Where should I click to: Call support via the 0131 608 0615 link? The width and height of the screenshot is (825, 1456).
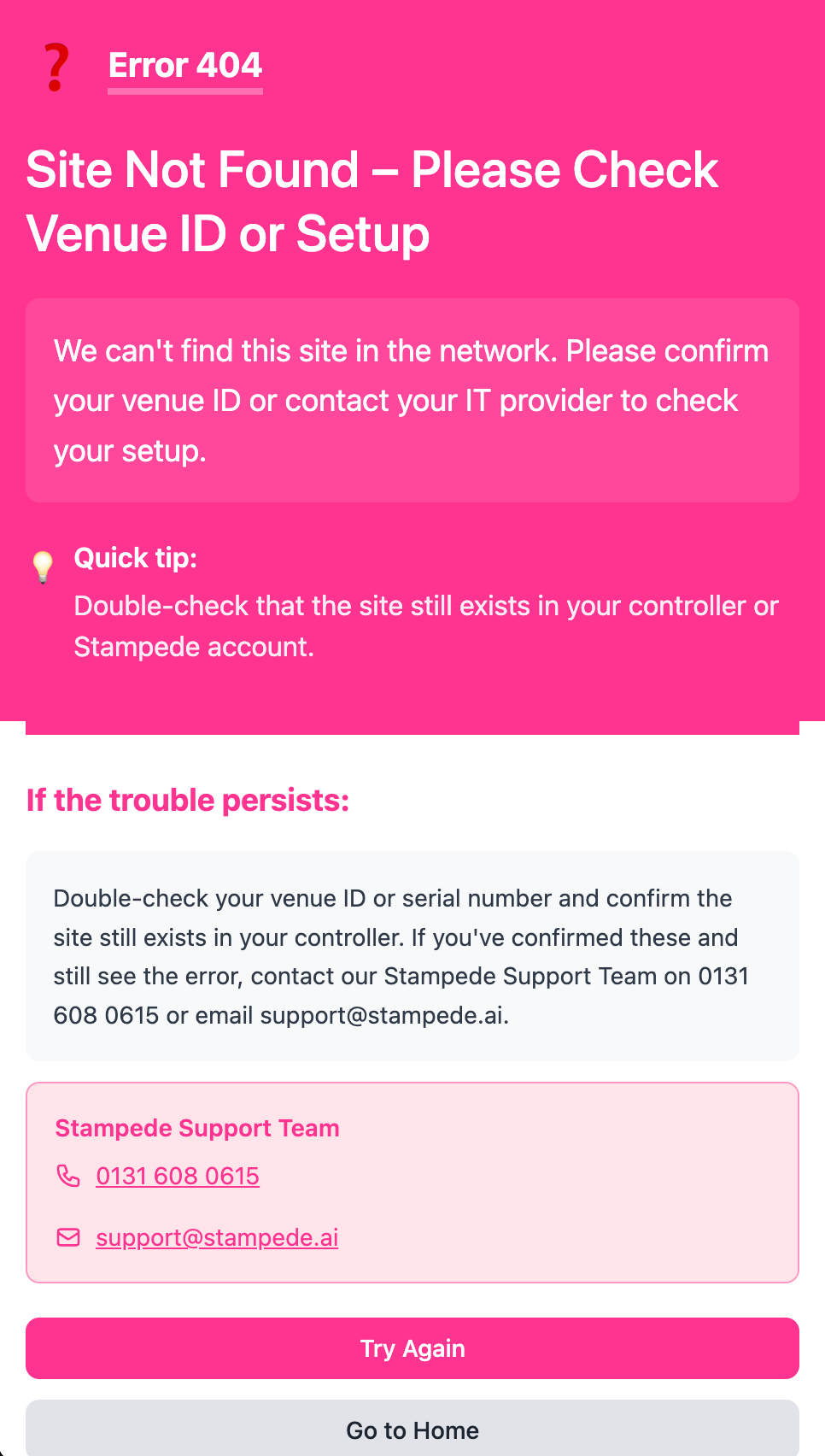178,1176
